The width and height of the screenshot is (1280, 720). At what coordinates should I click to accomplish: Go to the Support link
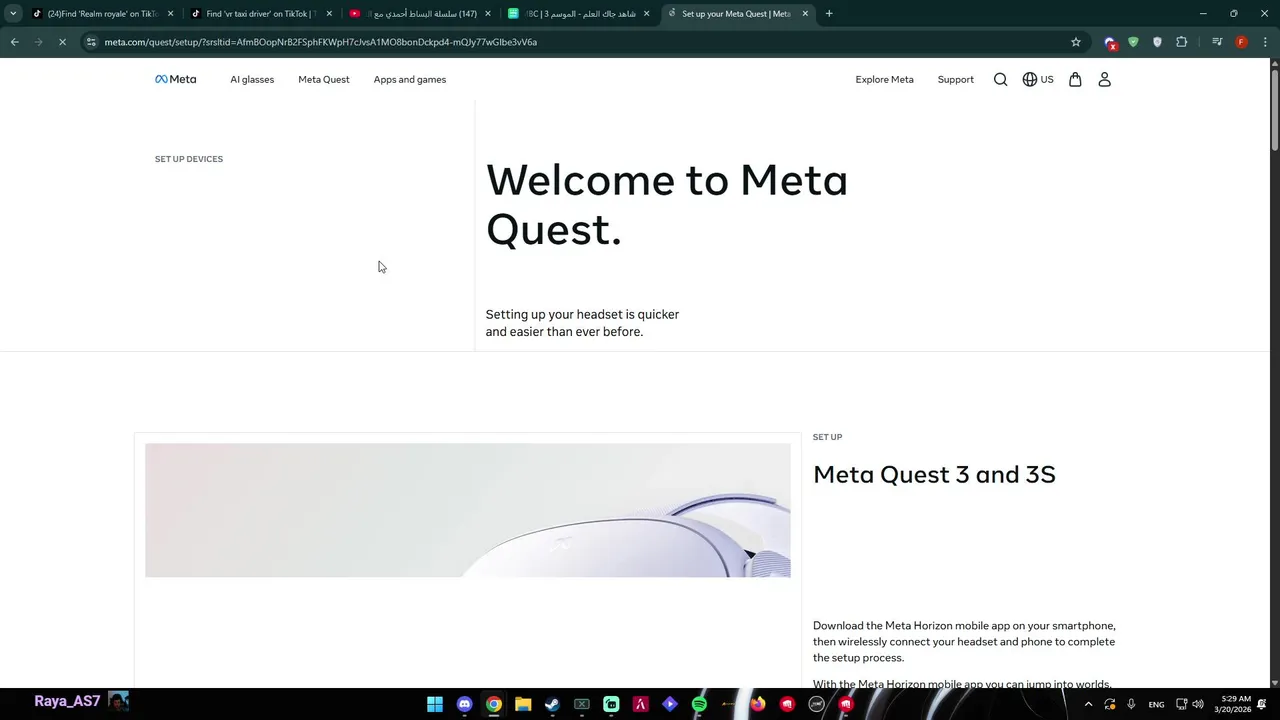(x=955, y=79)
